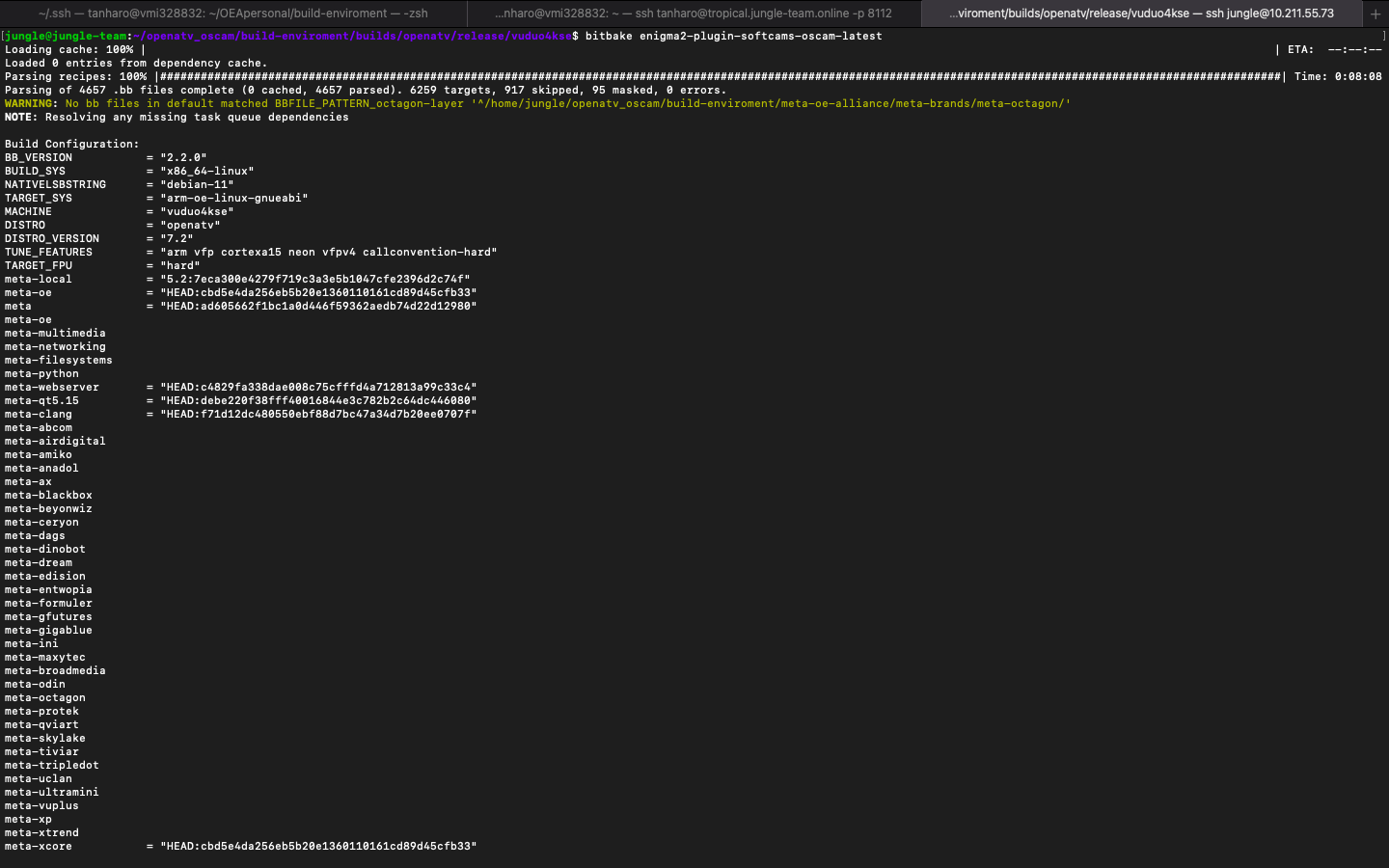Click the TUNE_FEATURES value string
The height and width of the screenshot is (868, 1389).
click(x=328, y=252)
